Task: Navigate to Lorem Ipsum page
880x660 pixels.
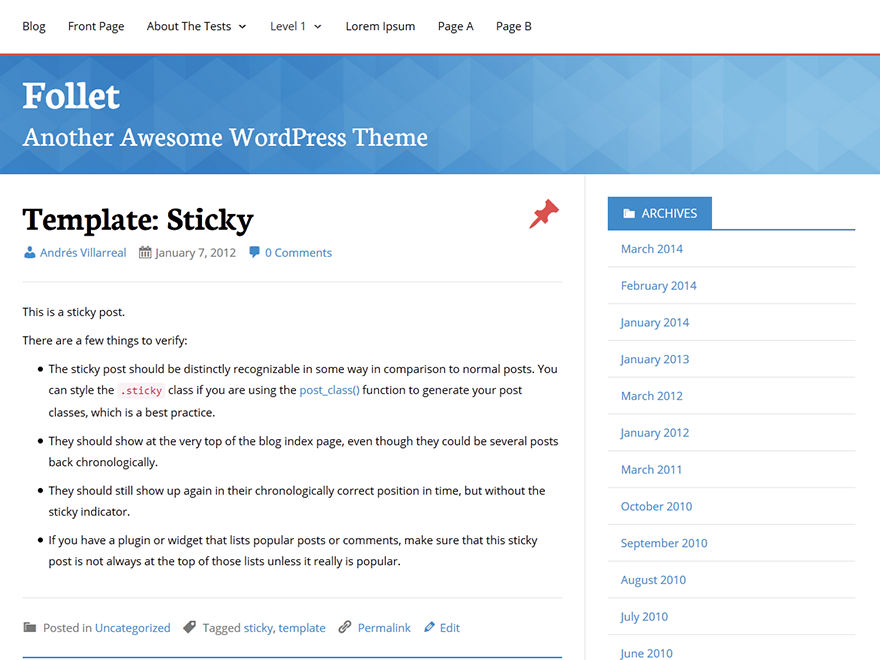Action: 380,26
